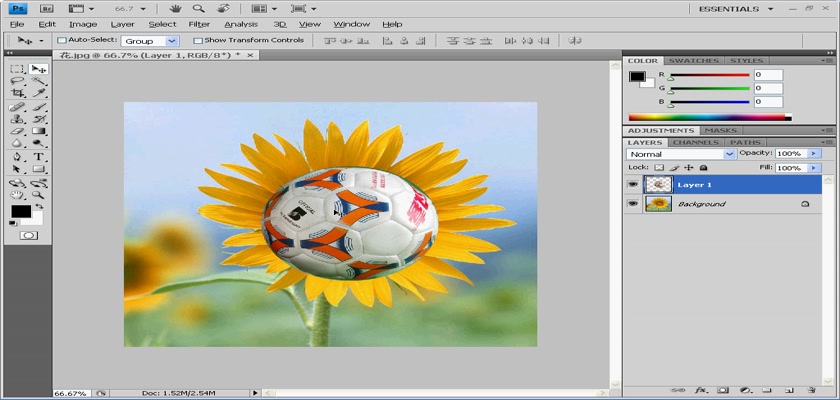The width and height of the screenshot is (840, 400).
Task: Switch to the Channels tab
Action: [x=695, y=142]
